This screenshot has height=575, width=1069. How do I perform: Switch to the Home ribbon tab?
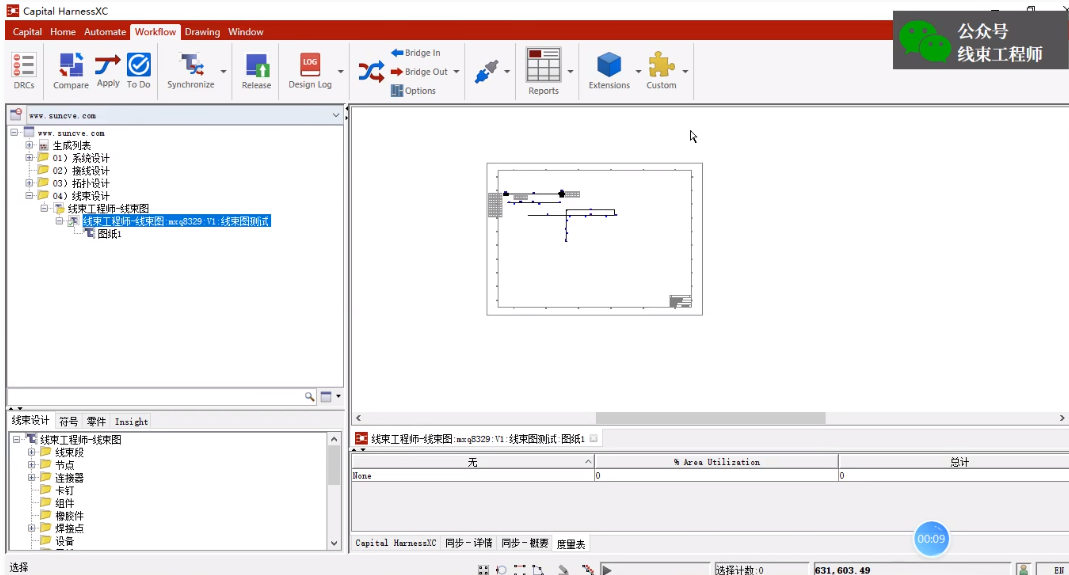[x=63, y=31]
